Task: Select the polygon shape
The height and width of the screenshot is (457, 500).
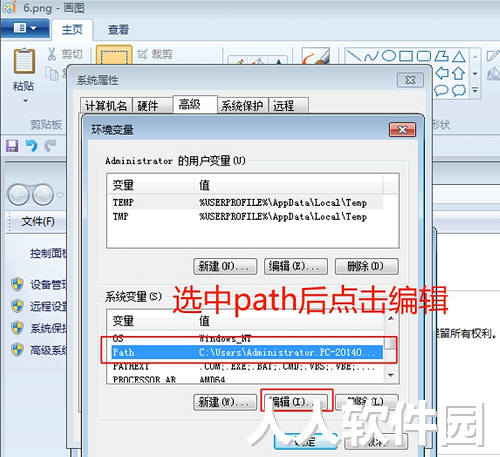Action: pos(441,56)
